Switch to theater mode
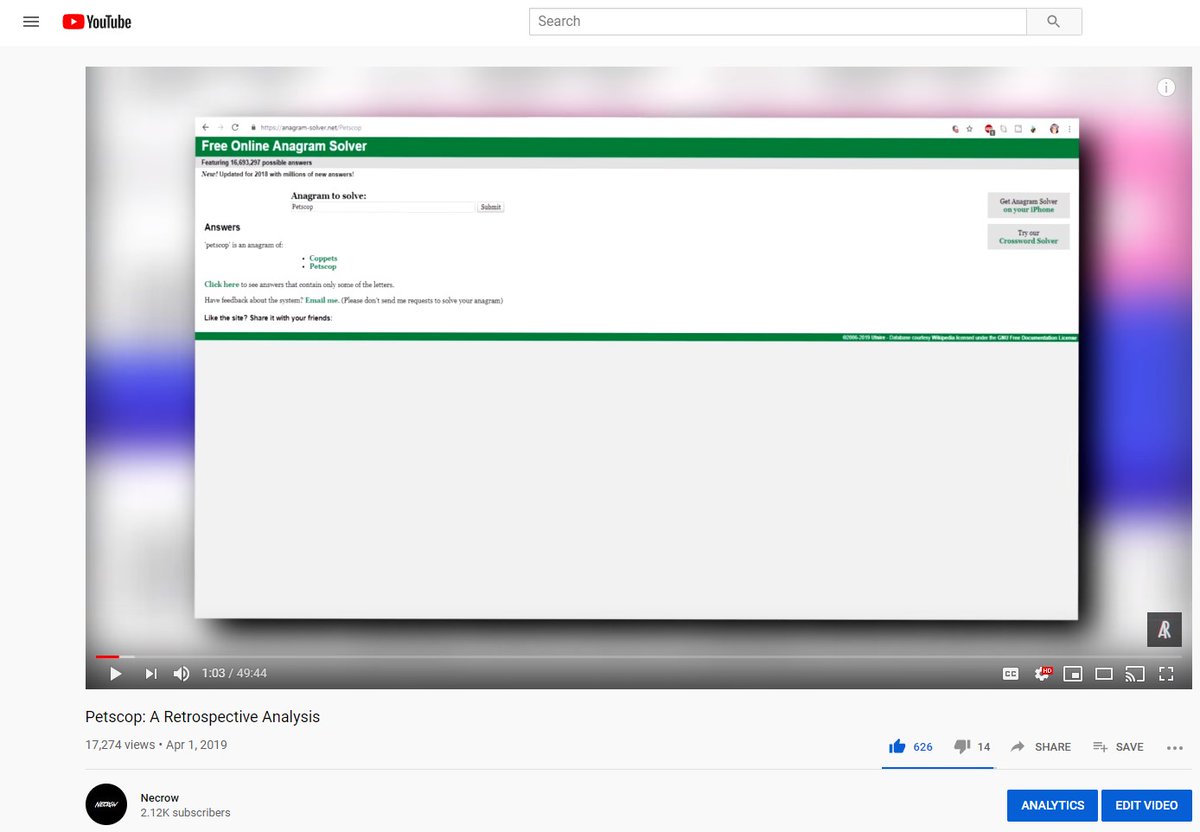1200x832 pixels. coord(1104,673)
